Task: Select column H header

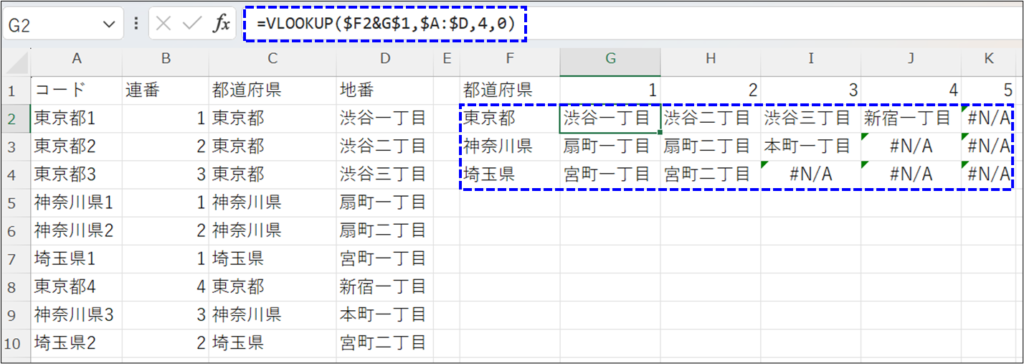Action: [711, 59]
